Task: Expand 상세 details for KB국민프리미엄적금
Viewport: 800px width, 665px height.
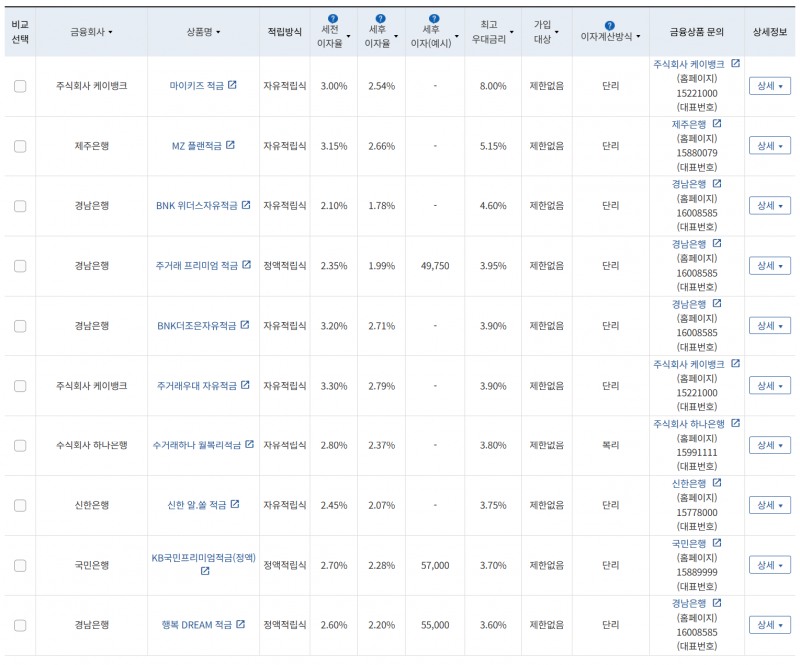Action: 769,565
